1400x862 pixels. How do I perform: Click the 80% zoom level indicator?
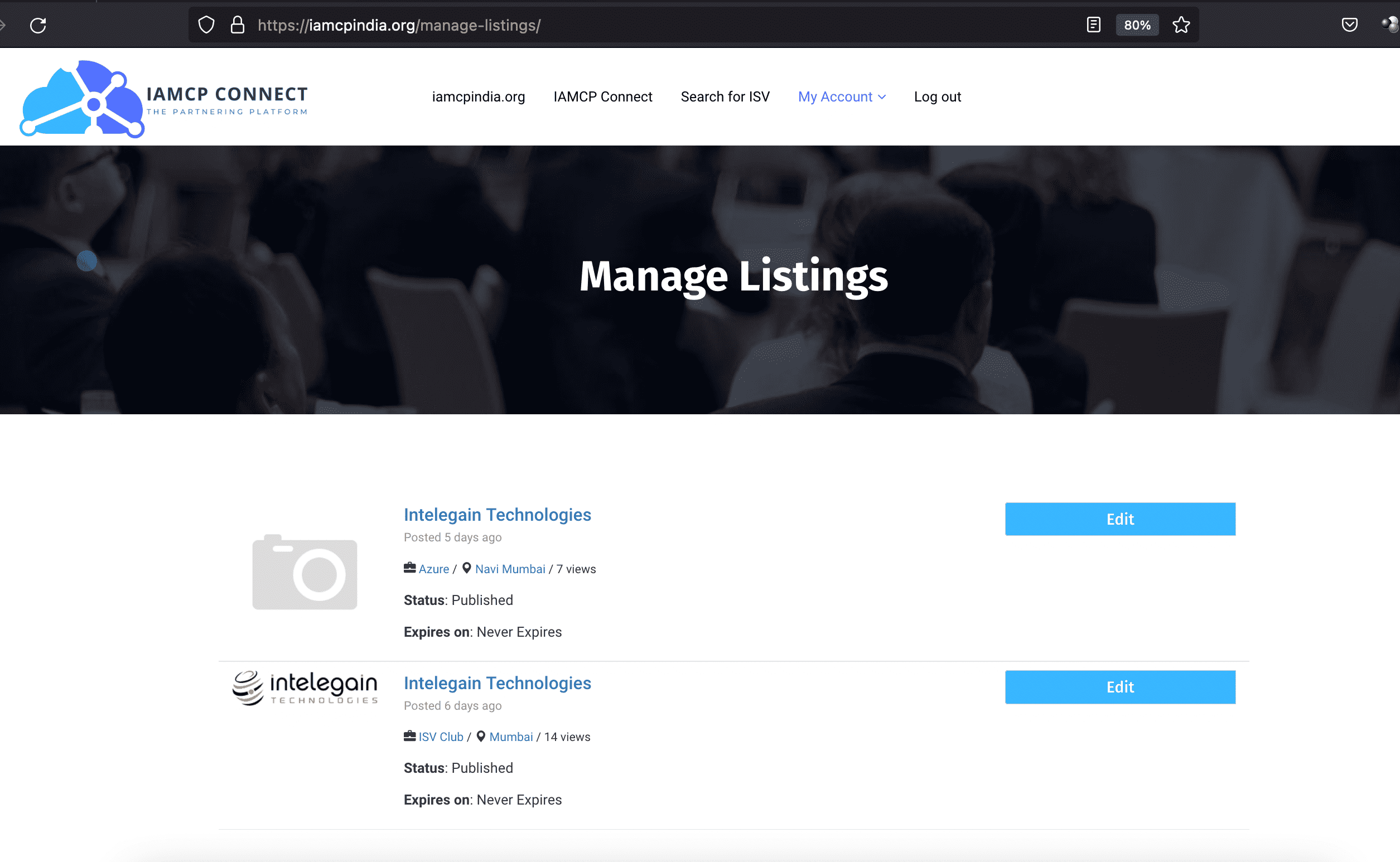tap(1137, 25)
